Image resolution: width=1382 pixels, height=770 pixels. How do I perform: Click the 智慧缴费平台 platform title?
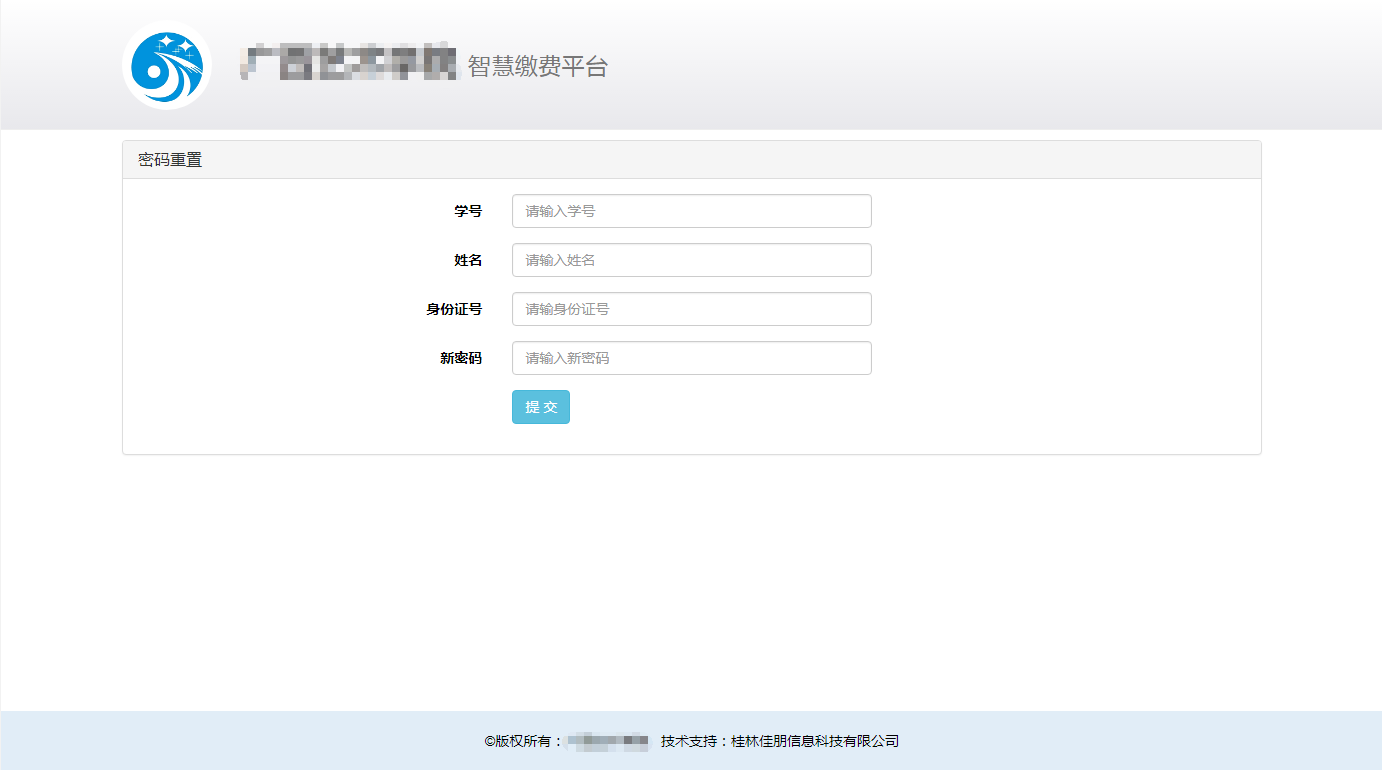536,67
